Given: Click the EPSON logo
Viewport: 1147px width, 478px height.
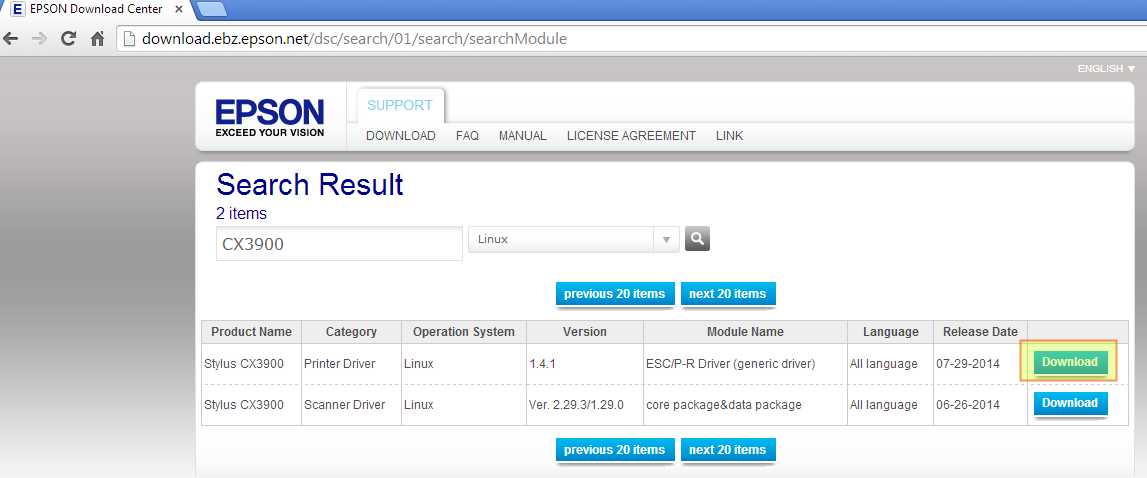Looking at the screenshot, I should pos(270,117).
